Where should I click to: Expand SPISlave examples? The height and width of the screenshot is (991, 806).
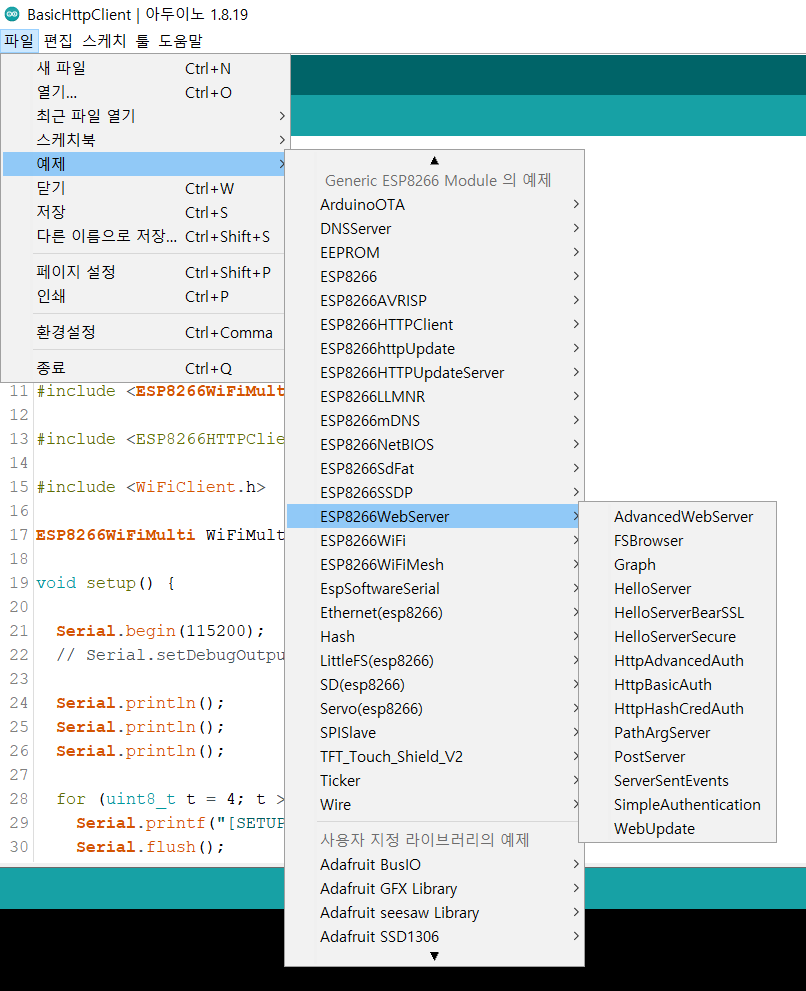tap(434, 733)
